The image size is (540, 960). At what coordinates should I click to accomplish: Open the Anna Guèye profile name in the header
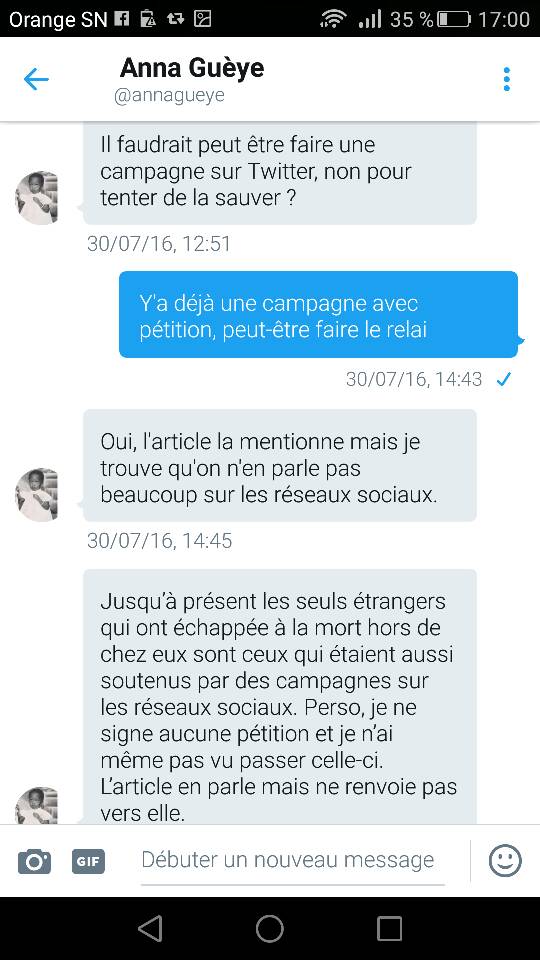coord(192,68)
